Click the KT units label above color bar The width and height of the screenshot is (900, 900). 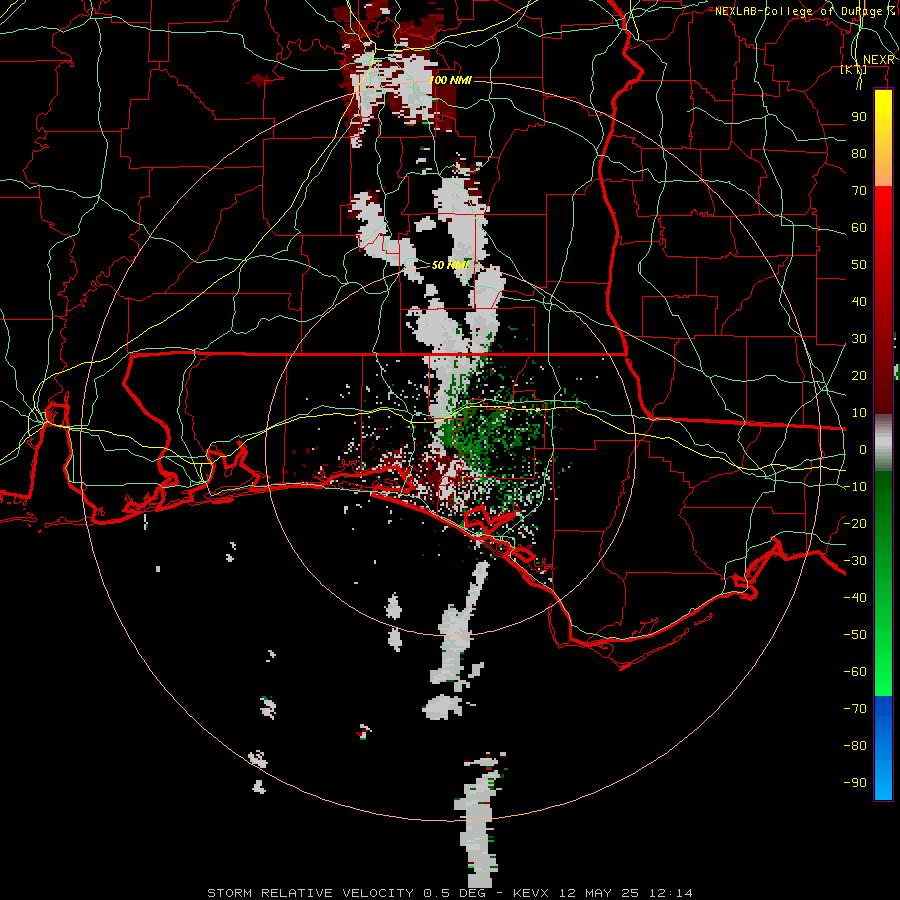[854, 69]
